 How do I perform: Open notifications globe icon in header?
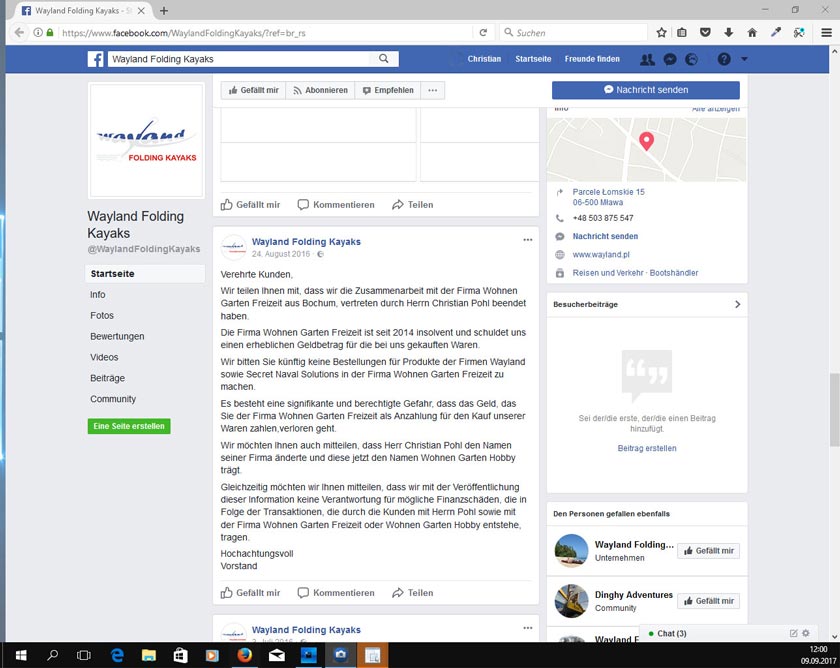pos(692,59)
